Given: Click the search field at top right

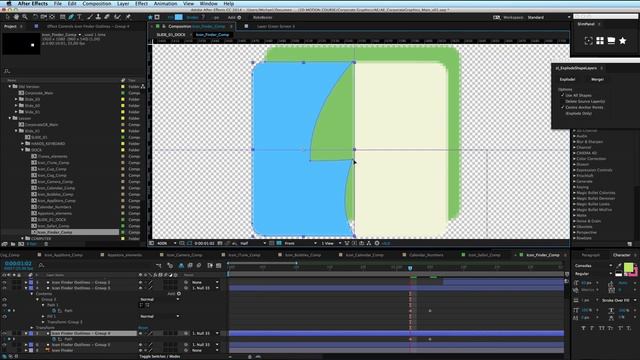Looking at the screenshot, I should click(605, 17).
